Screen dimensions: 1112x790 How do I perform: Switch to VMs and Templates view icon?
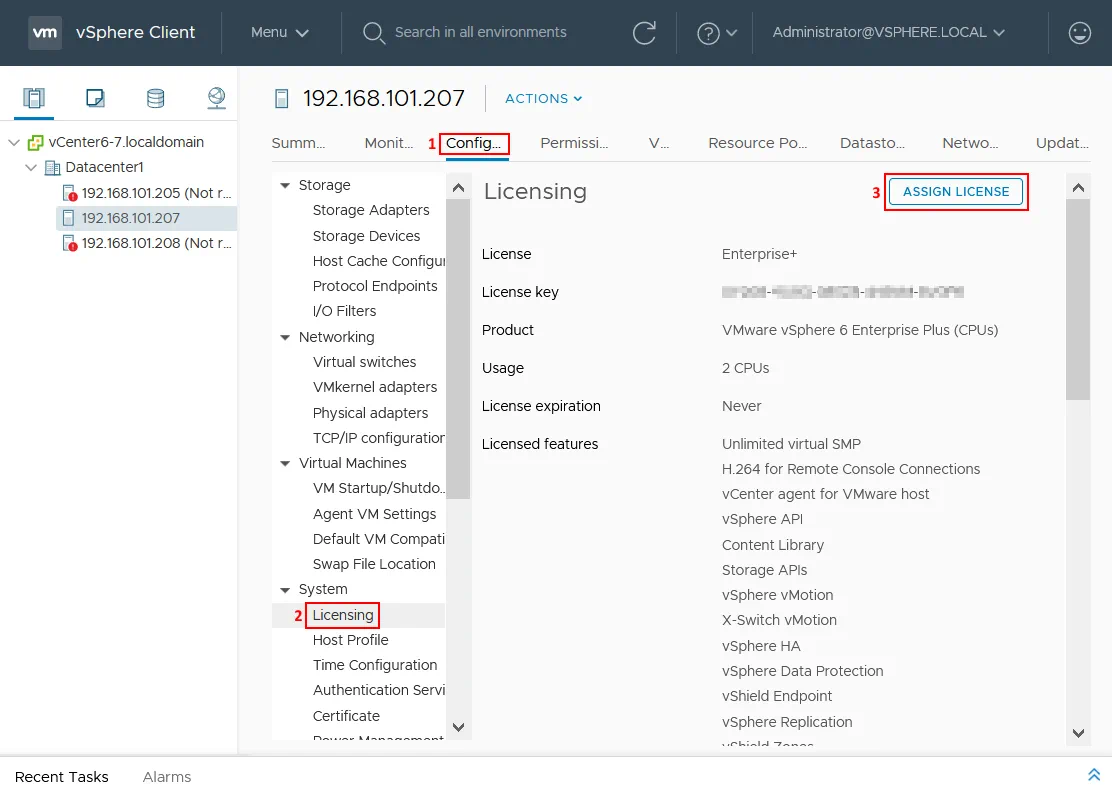[95, 98]
